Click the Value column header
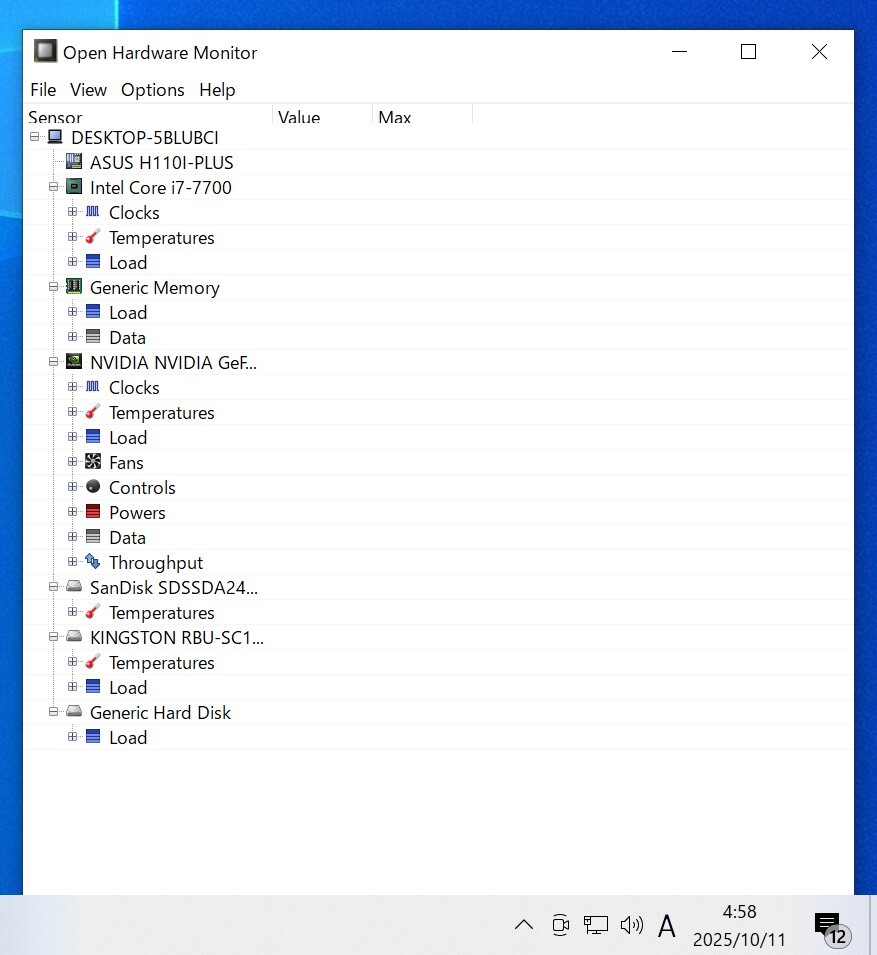The height and width of the screenshot is (955, 877). coord(323,115)
